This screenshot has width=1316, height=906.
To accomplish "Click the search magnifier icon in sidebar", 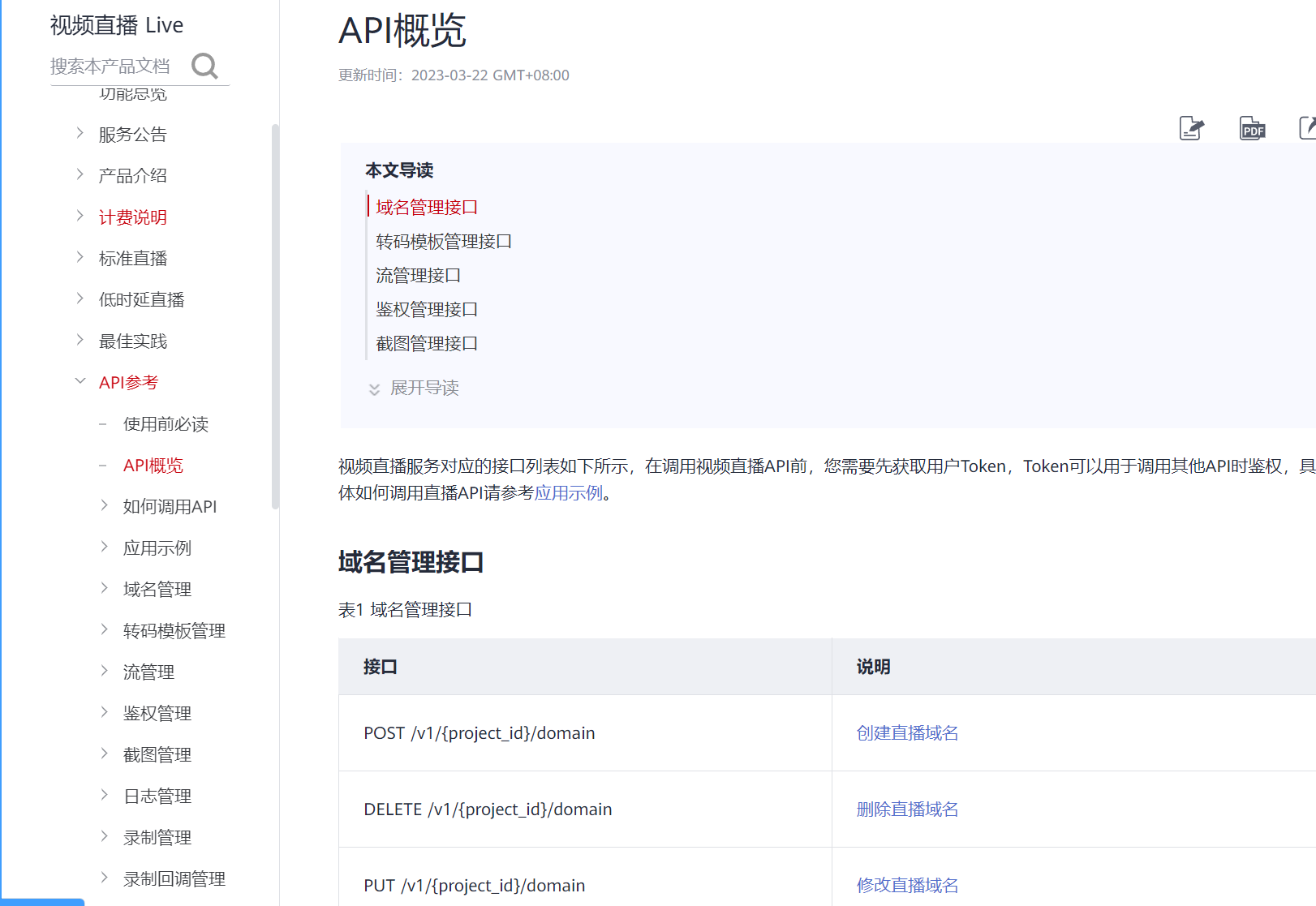I will click(204, 66).
